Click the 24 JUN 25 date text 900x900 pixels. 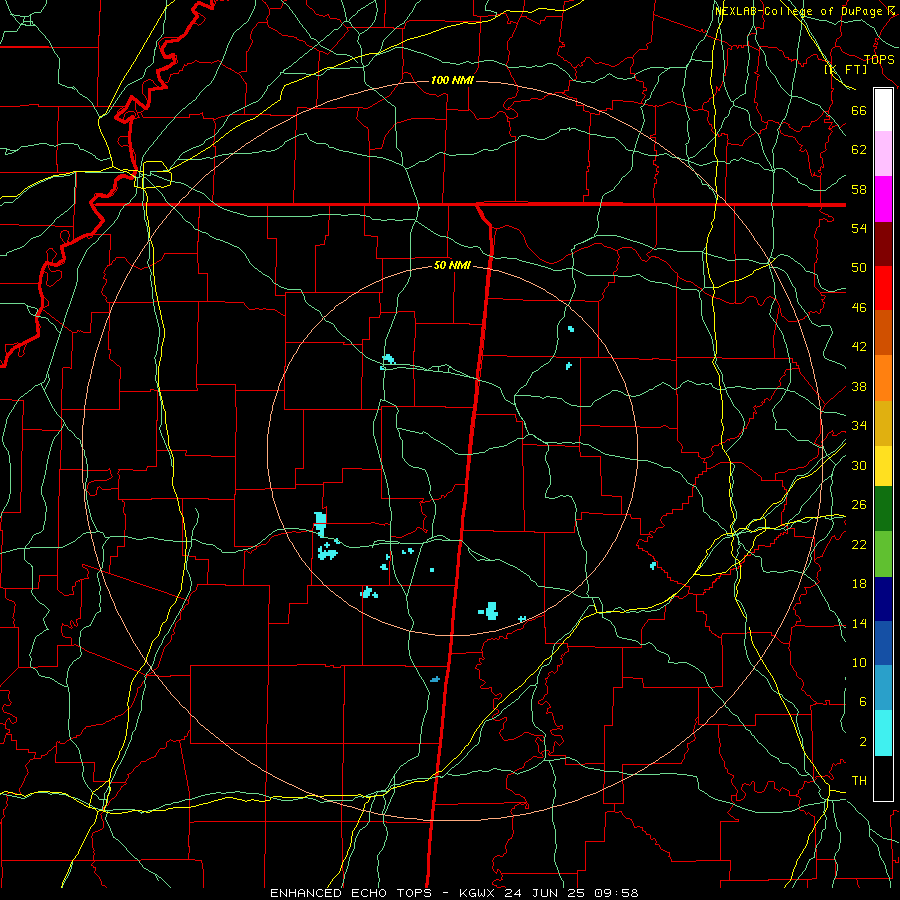(x=546, y=893)
